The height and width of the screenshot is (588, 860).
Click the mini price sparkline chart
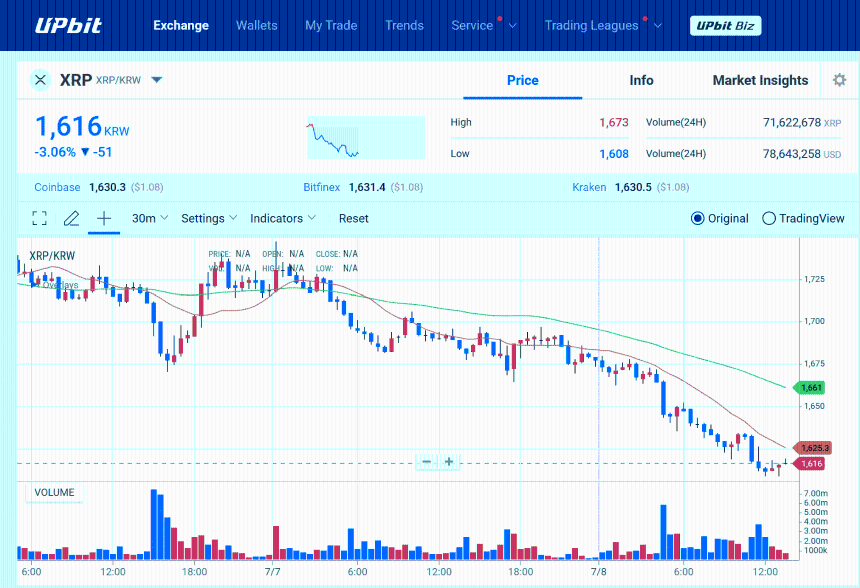click(366, 138)
